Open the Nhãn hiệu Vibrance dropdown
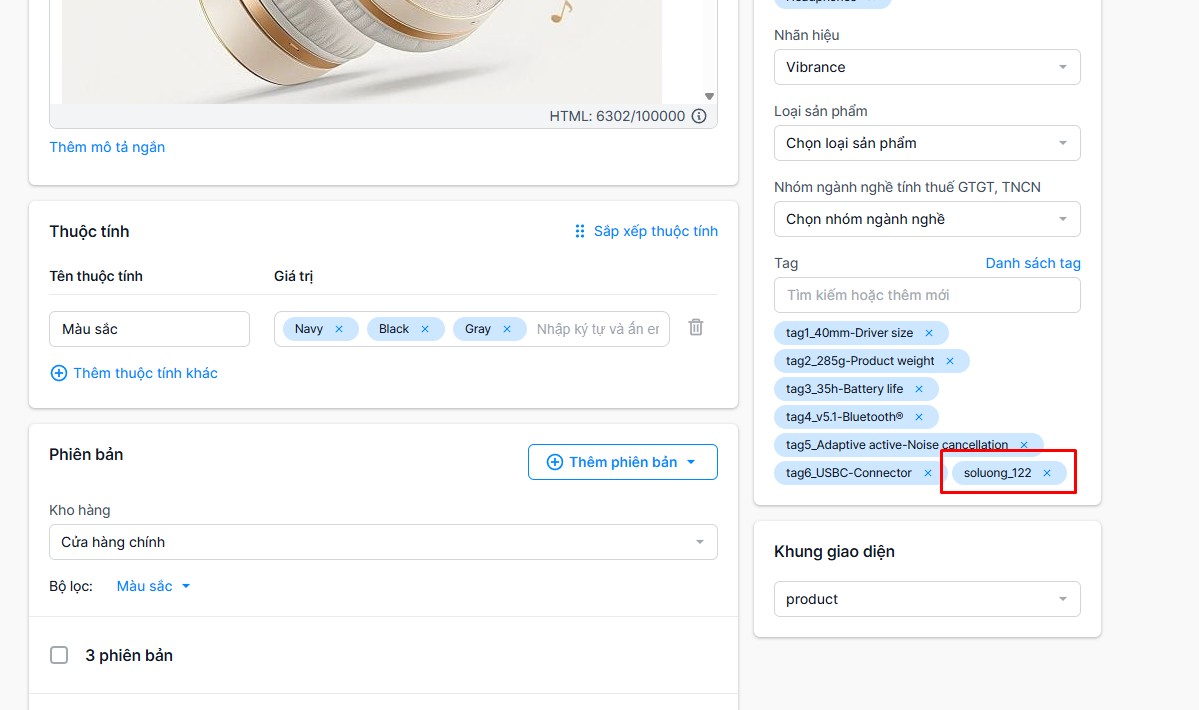The height and width of the screenshot is (710, 1199). [x=927, y=67]
